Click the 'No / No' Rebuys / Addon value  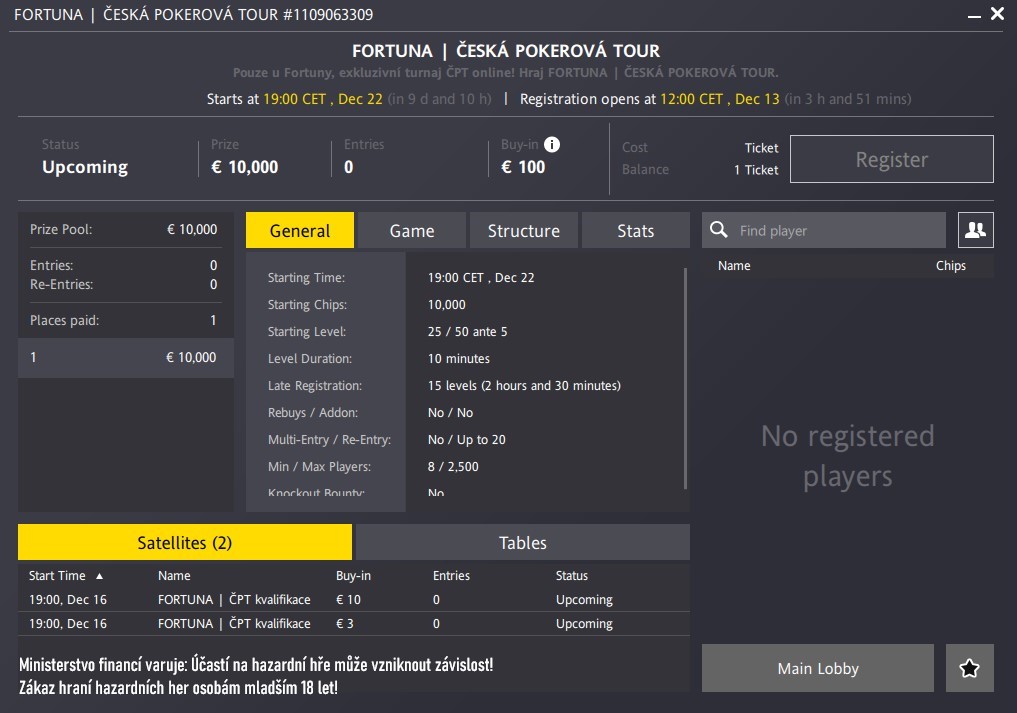pyautogui.click(x=450, y=413)
